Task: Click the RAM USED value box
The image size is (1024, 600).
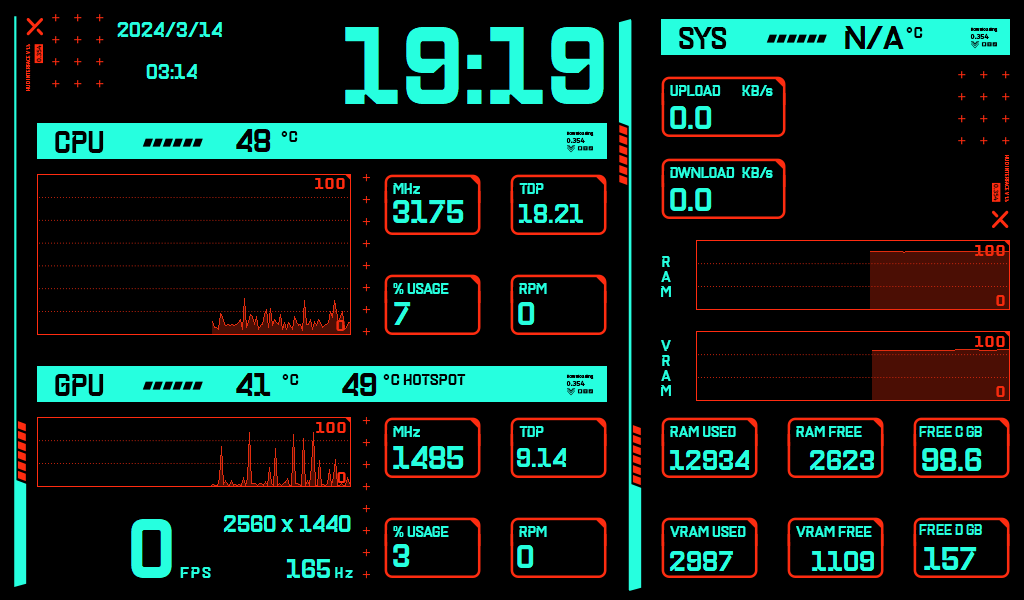Action: [709, 448]
